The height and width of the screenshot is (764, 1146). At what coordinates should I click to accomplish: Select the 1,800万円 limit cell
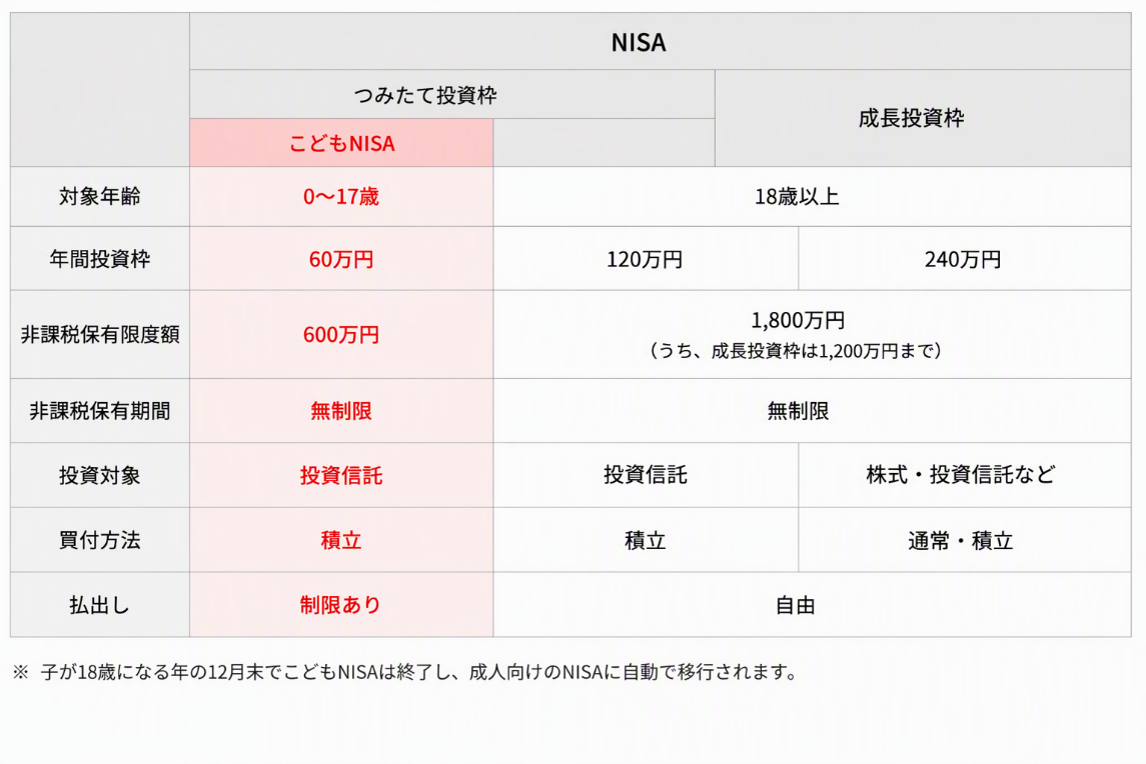(x=812, y=335)
